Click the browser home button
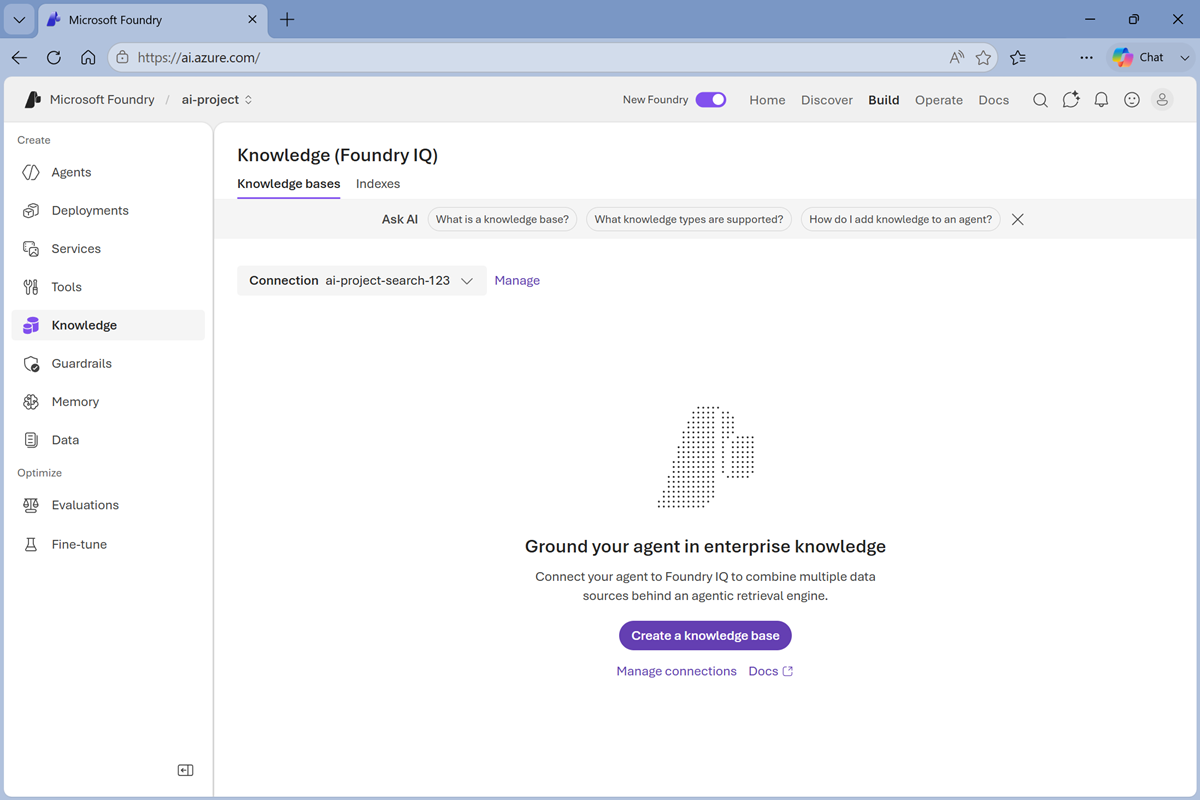The height and width of the screenshot is (800, 1200). pos(88,58)
